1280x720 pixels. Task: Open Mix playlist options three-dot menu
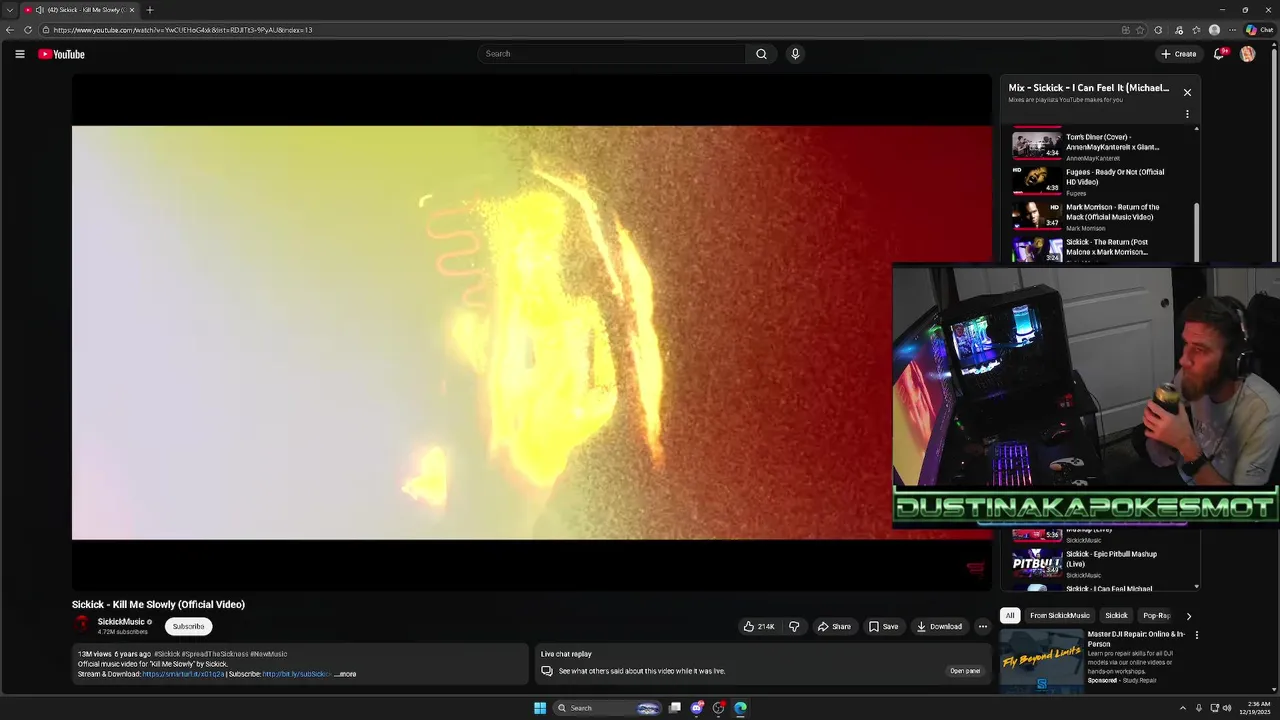point(1187,114)
